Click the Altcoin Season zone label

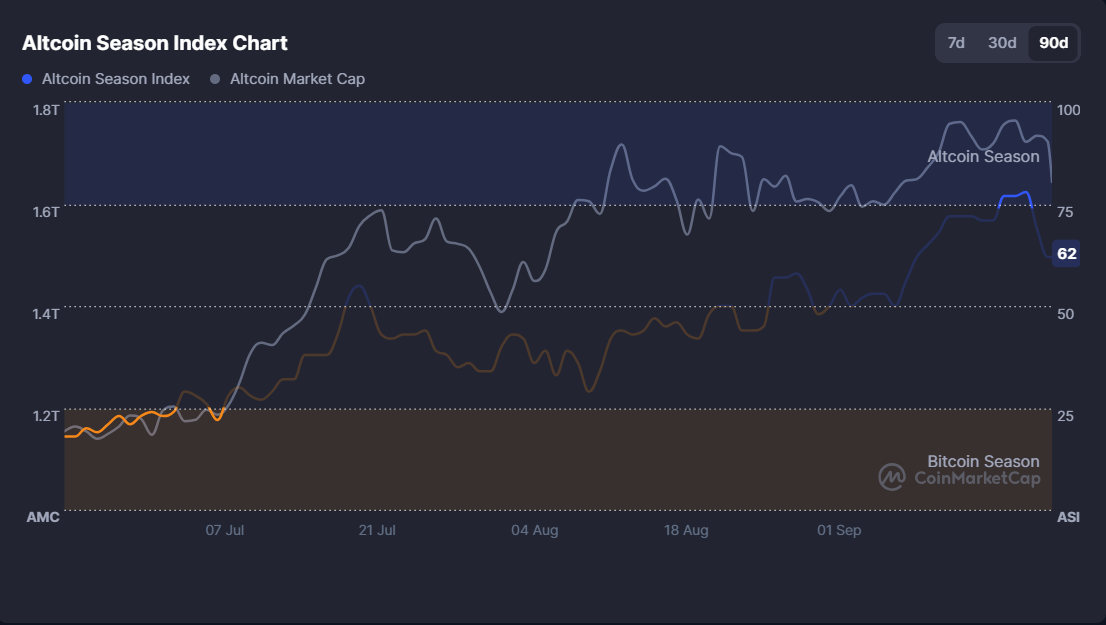983,156
